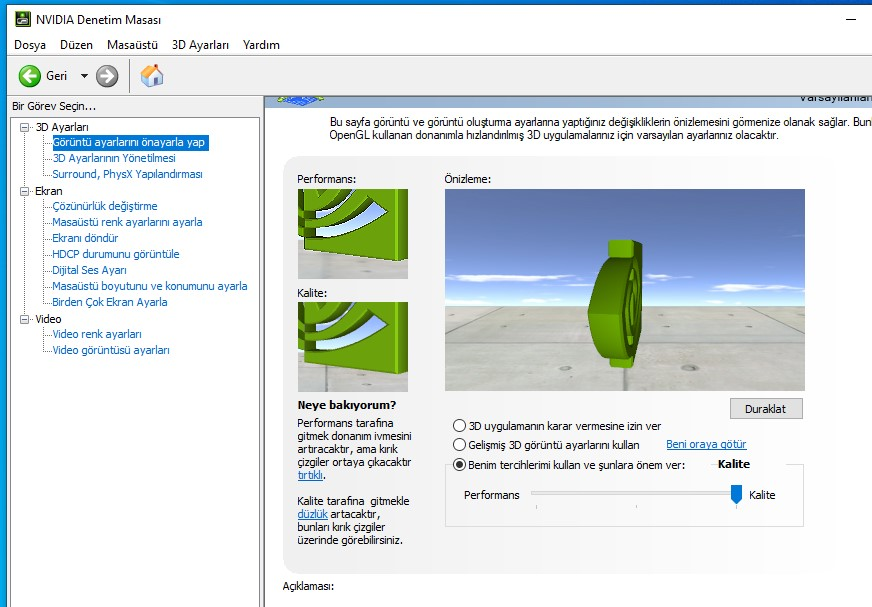The image size is (872, 607).
Task: Open '3D Ayarlarının Yönetilmesi' page
Action: (x=114, y=158)
